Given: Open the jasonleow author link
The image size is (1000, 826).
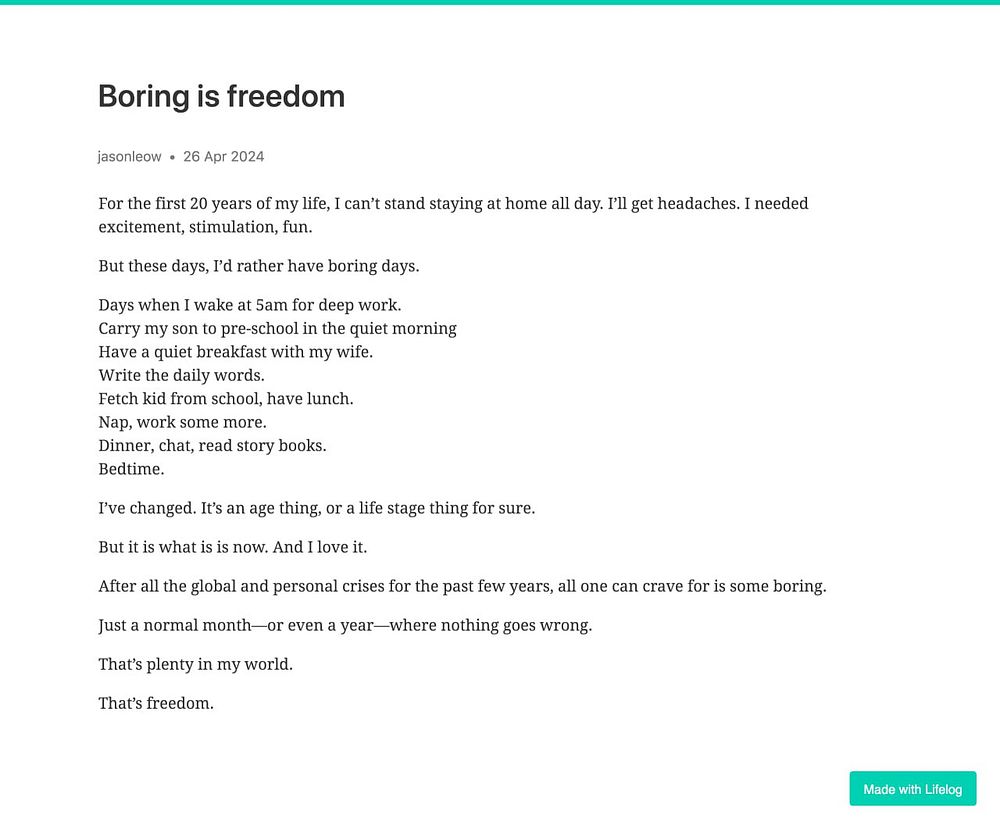Looking at the screenshot, I should click(129, 157).
